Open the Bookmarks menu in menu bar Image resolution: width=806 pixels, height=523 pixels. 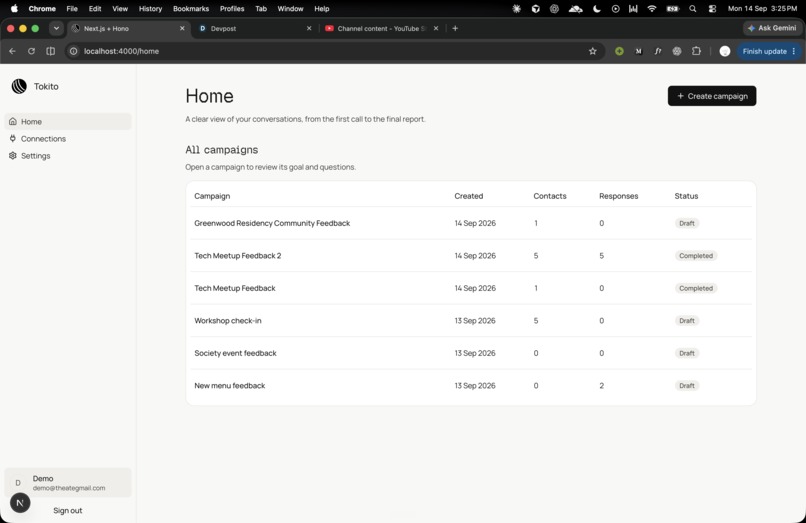pyautogui.click(x=191, y=8)
